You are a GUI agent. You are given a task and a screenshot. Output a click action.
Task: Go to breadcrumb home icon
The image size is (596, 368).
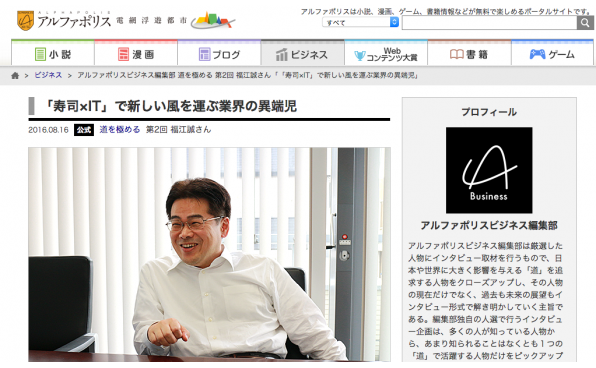15,75
